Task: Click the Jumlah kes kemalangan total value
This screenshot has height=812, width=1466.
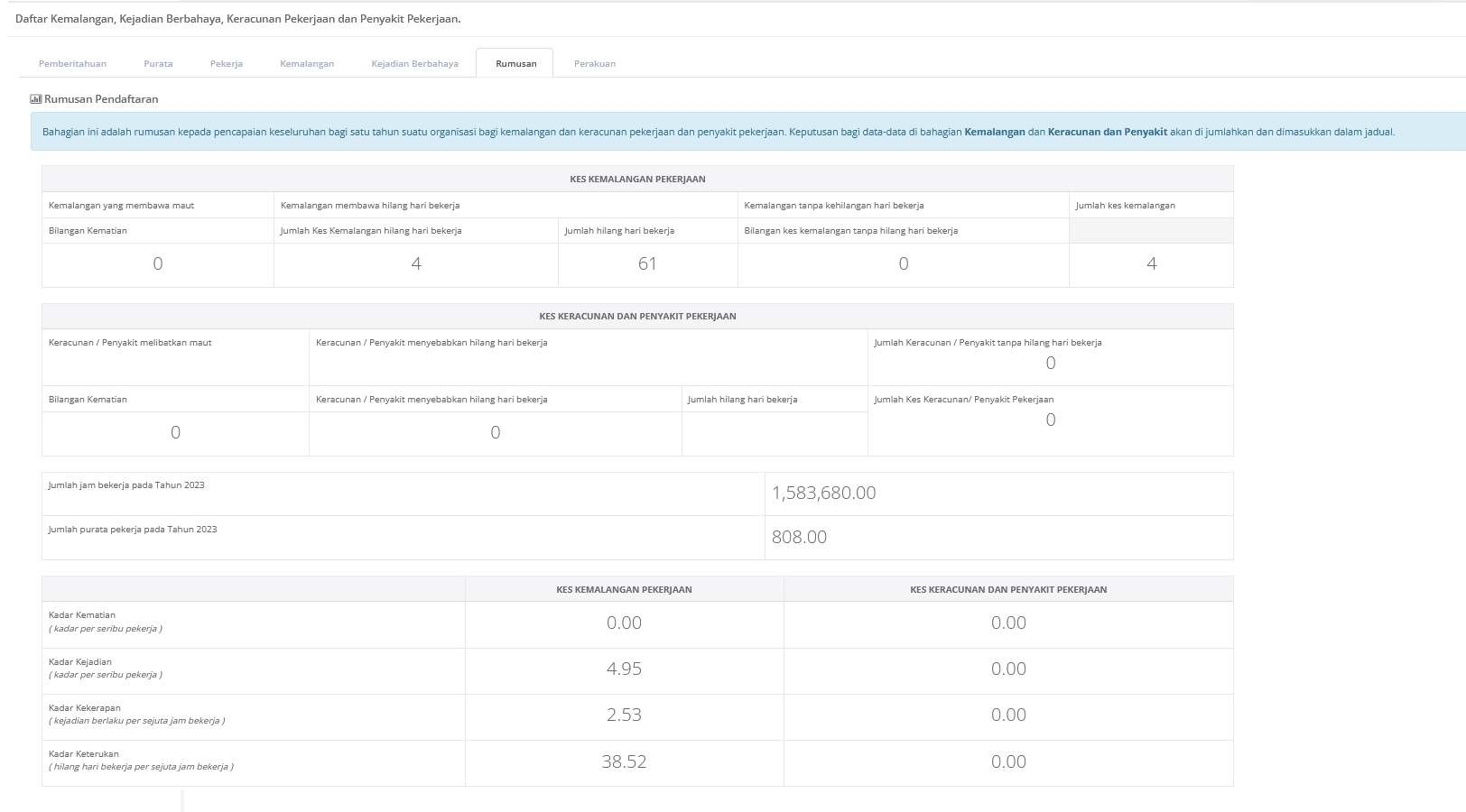Action: 1151,264
